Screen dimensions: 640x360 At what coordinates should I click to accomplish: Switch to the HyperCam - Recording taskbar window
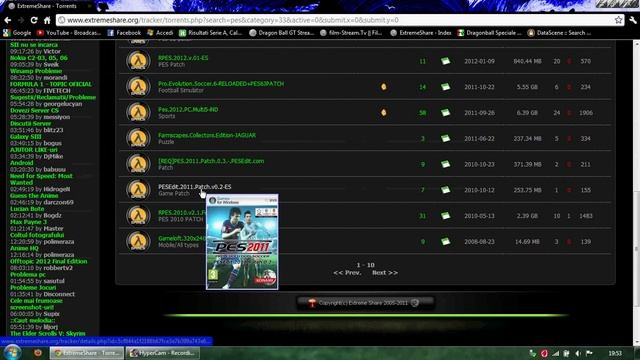[x=162, y=353]
